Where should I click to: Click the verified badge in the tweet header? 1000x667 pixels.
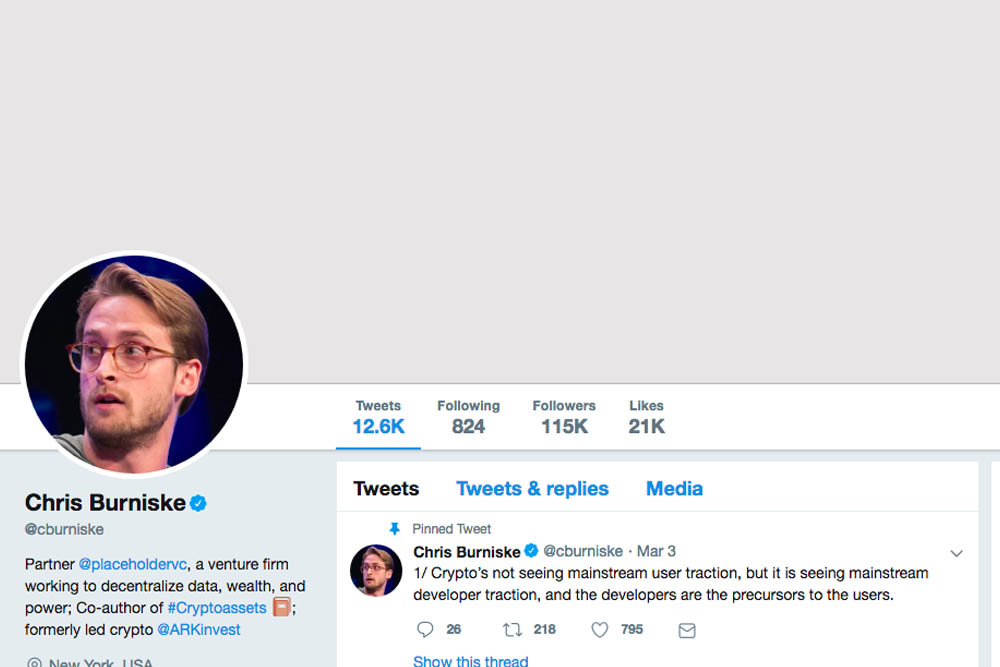tap(531, 551)
